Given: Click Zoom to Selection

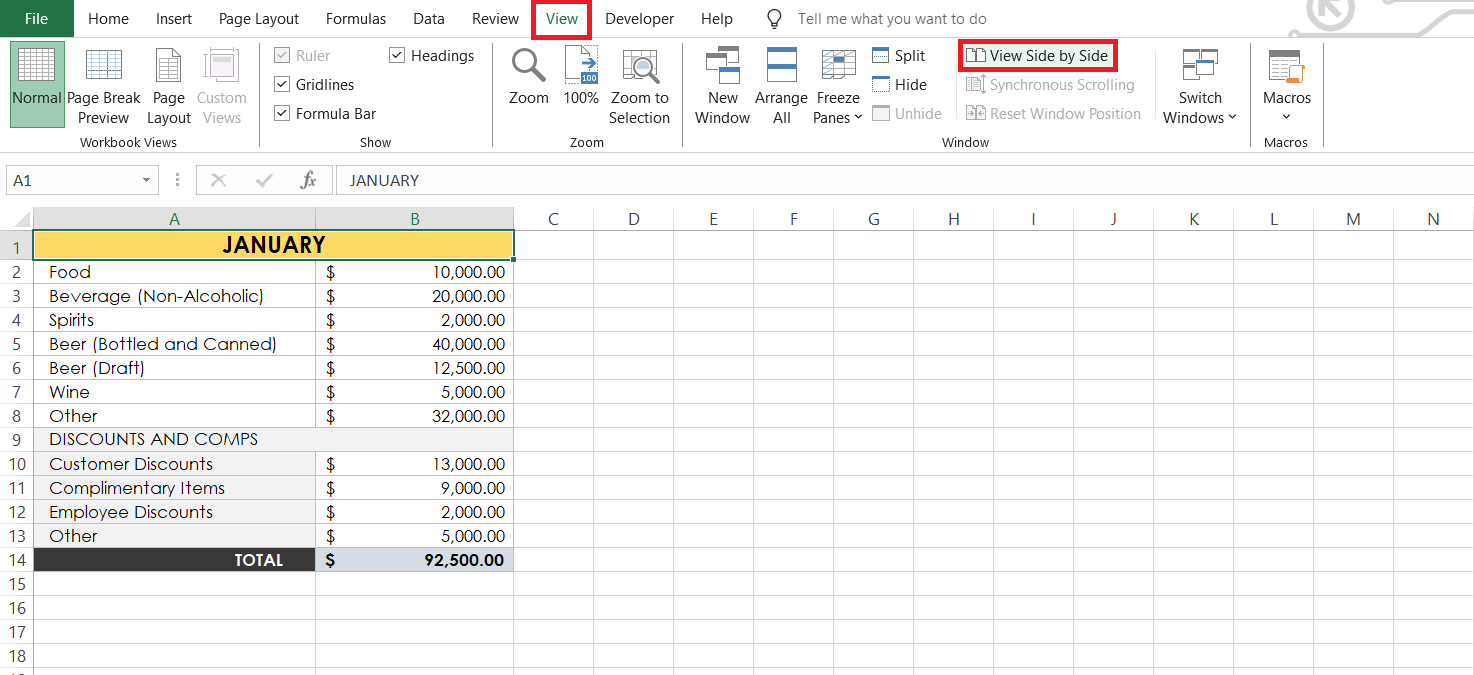Looking at the screenshot, I should click(639, 86).
